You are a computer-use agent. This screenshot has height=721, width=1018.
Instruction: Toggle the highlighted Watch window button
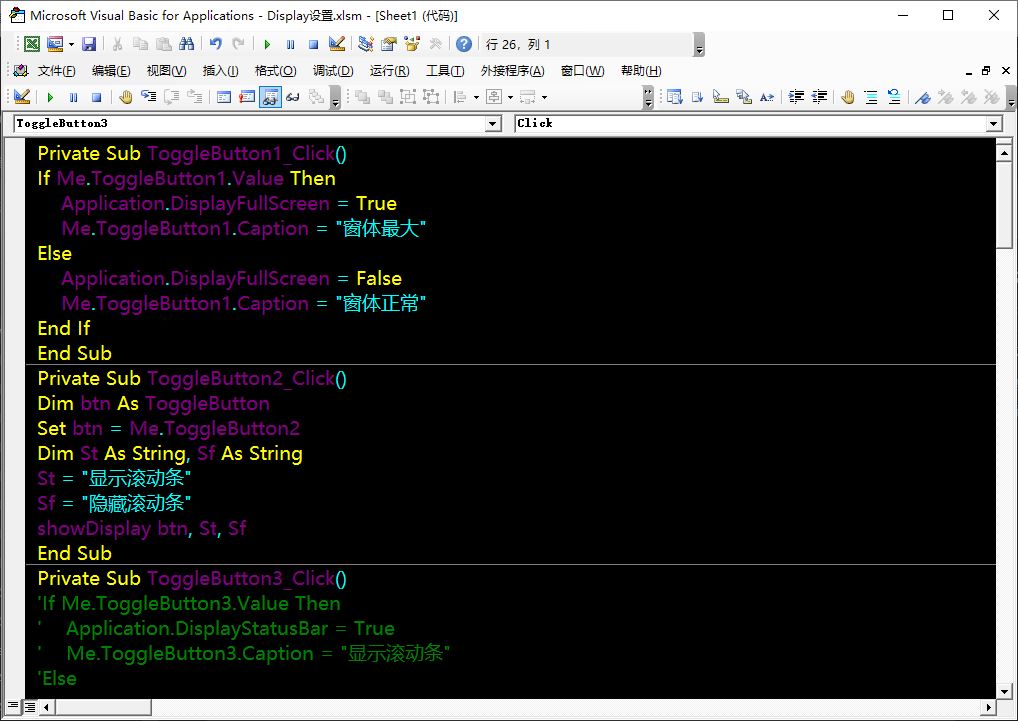(270, 97)
